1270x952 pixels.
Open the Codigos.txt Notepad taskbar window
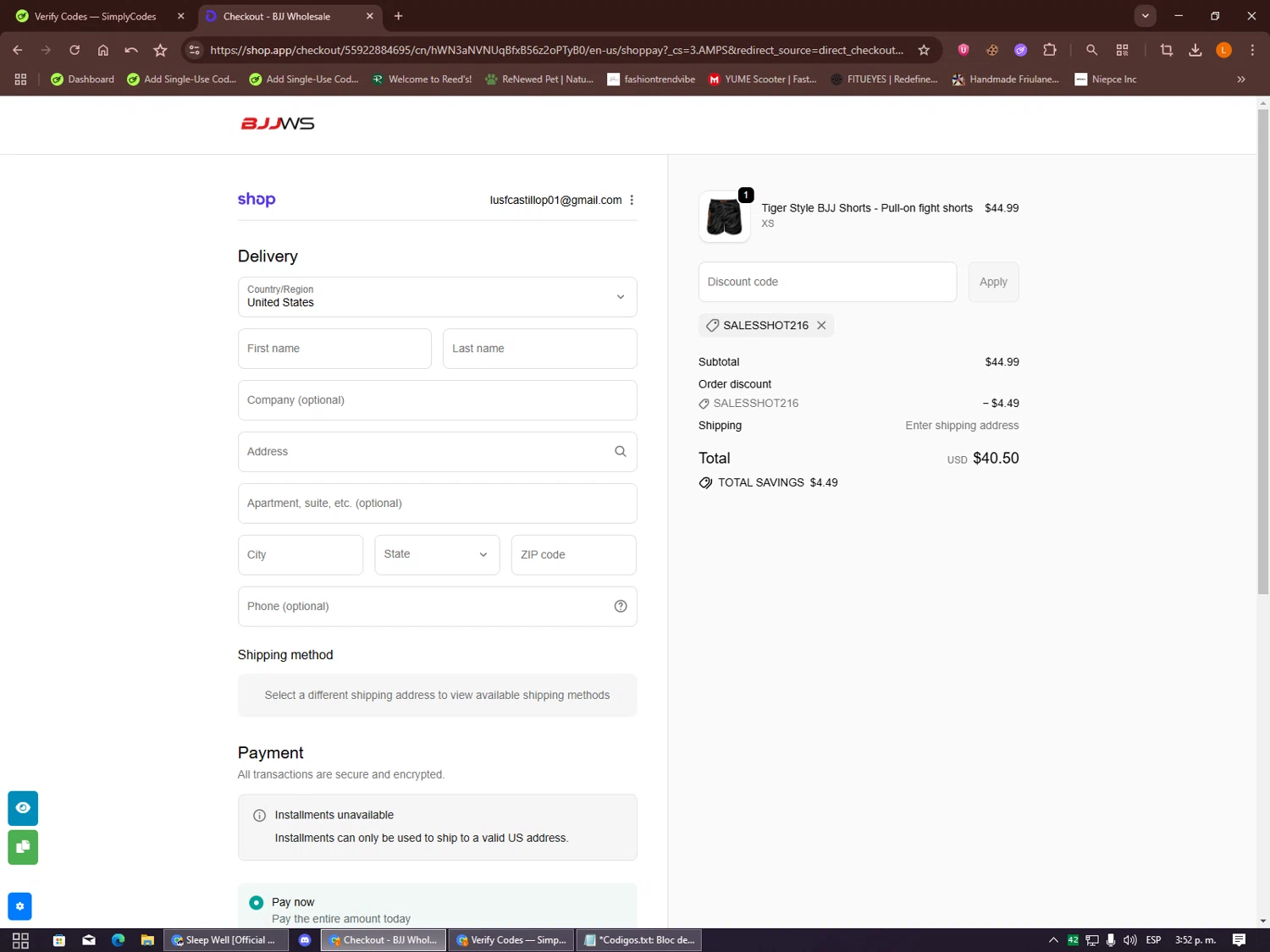(639, 940)
